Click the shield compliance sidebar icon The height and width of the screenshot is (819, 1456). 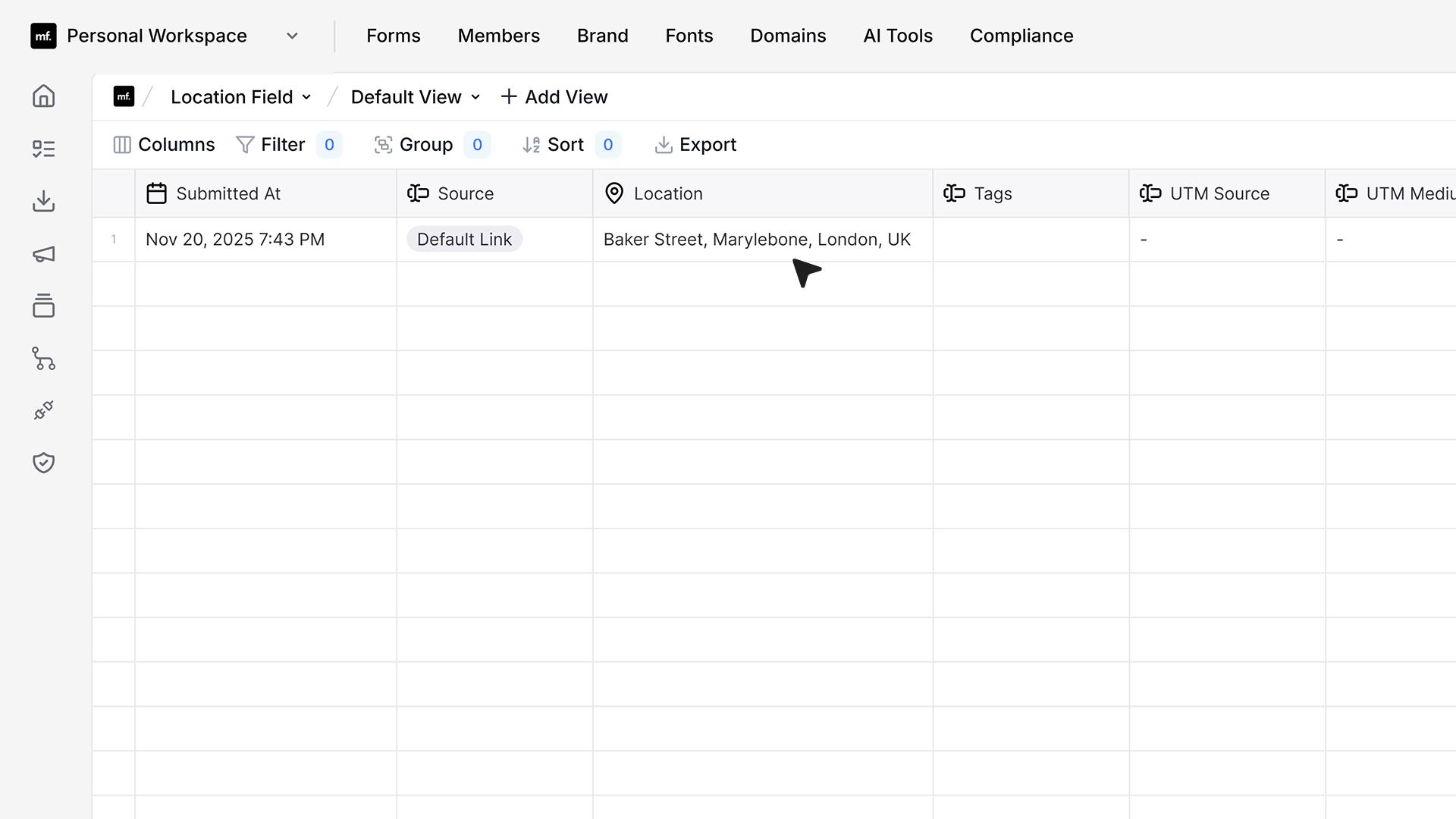click(x=43, y=463)
